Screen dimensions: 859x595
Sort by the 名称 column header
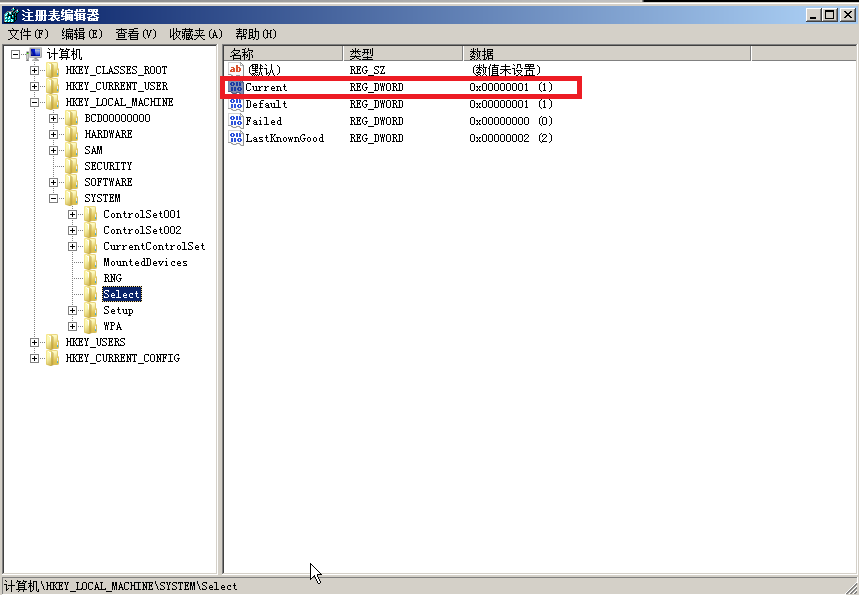283,53
